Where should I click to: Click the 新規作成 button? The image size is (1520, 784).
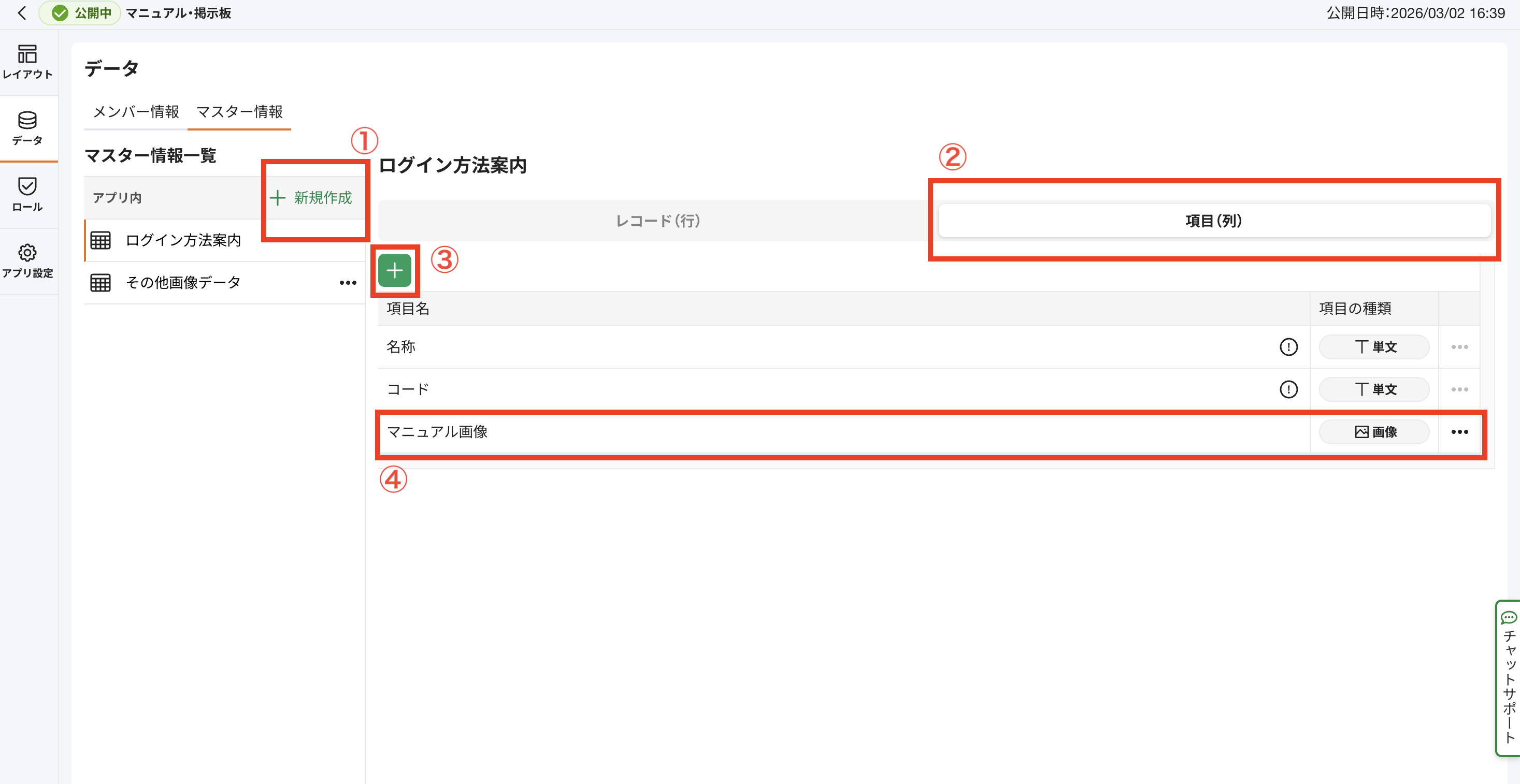[311, 198]
